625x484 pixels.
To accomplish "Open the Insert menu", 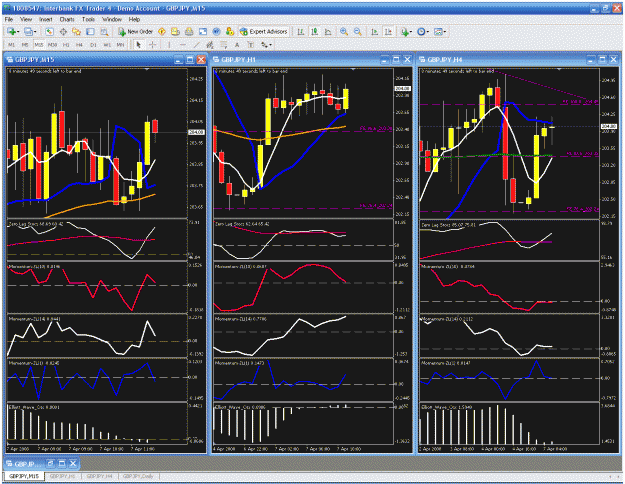I will pos(45,19).
